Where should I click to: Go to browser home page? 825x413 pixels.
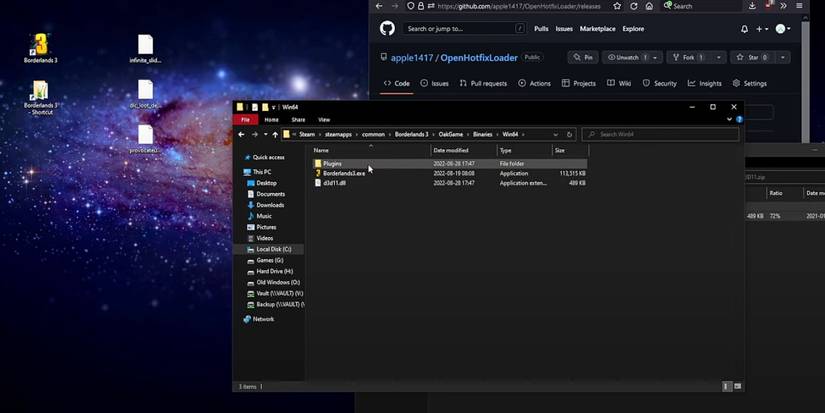click(649, 6)
